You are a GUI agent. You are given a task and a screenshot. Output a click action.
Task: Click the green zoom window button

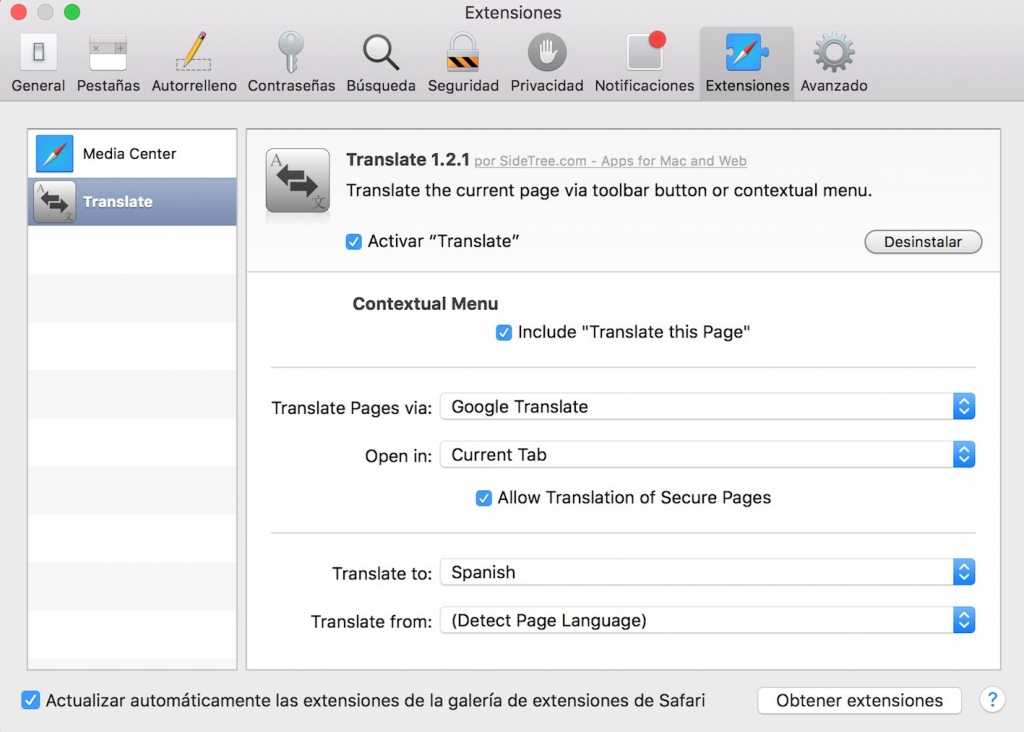tap(72, 11)
